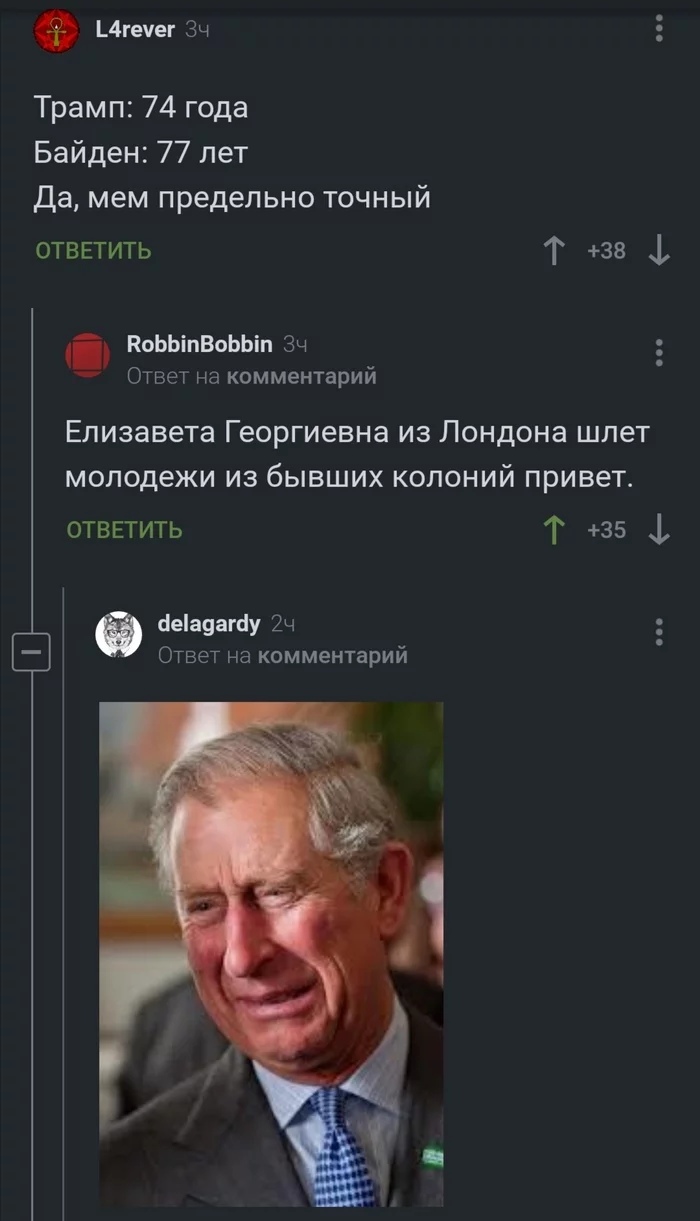The image size is (700, 1221).
Task: Open the RobbinBobbin username link
Action: (200, 344)
